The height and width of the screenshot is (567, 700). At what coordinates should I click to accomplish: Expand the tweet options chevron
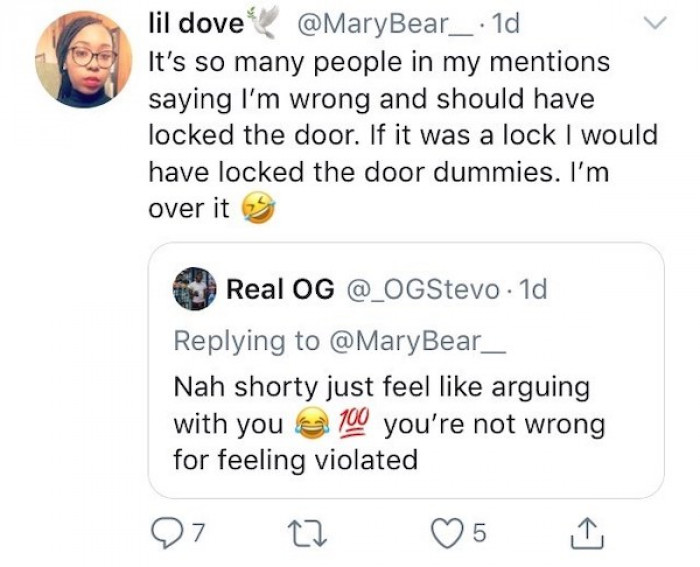654,23
